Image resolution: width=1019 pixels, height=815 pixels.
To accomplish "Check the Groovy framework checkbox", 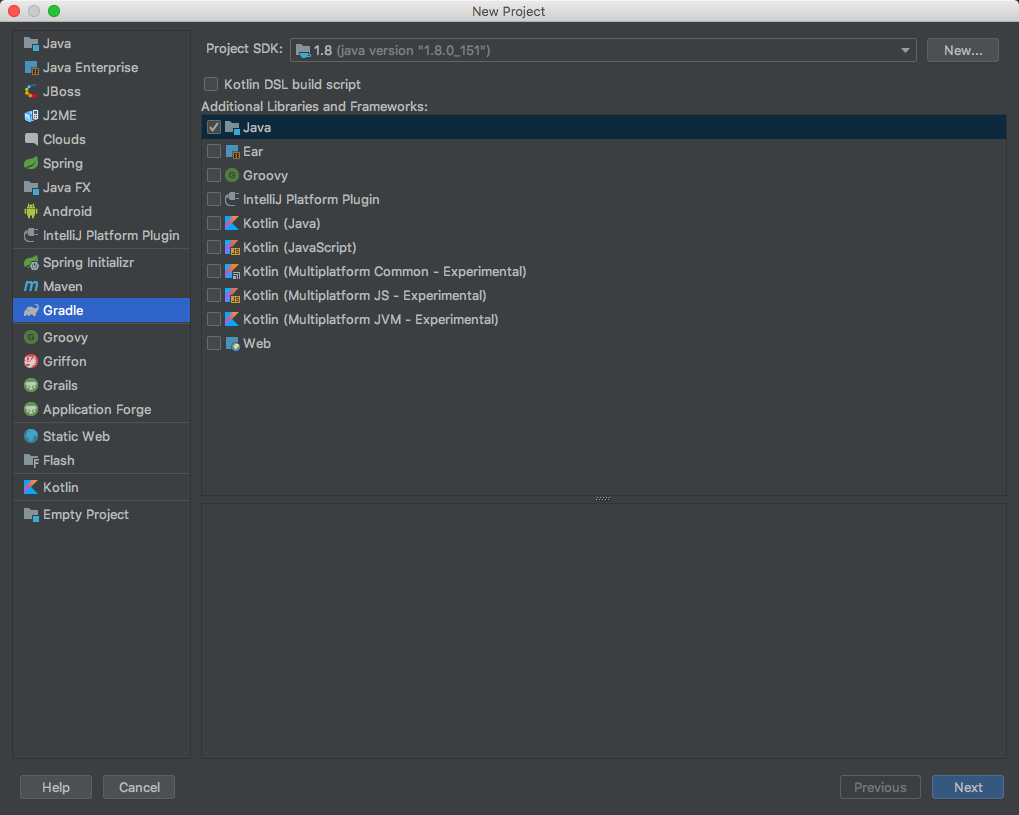I will point(214,175).
